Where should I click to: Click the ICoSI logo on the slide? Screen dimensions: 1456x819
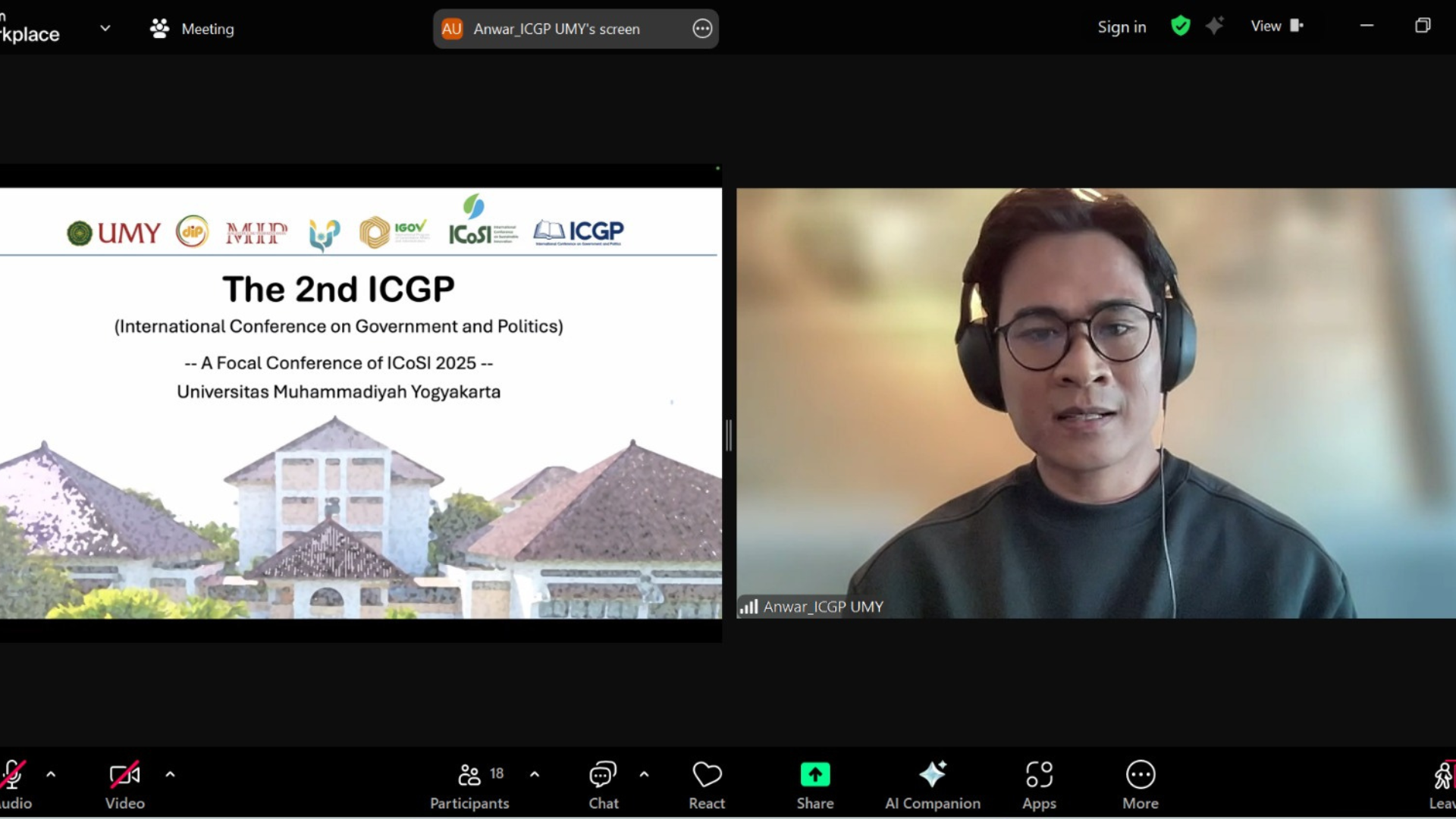(x=482, y=220)
